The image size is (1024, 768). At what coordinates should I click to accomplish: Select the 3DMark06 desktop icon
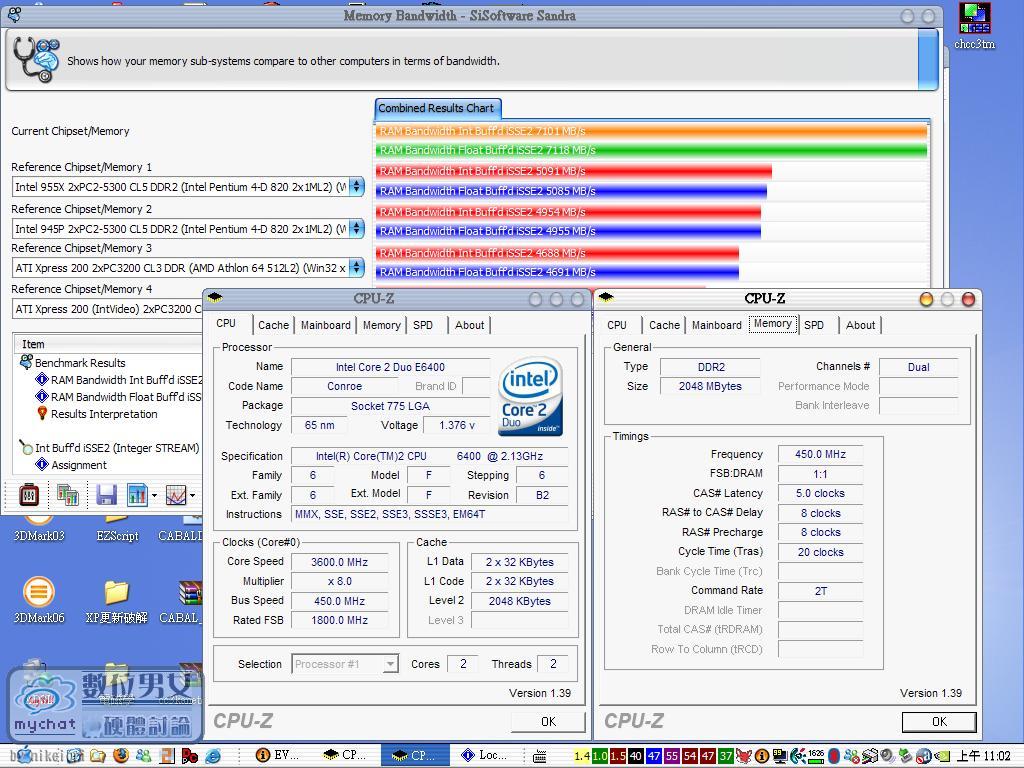click(x=39, y=600)
